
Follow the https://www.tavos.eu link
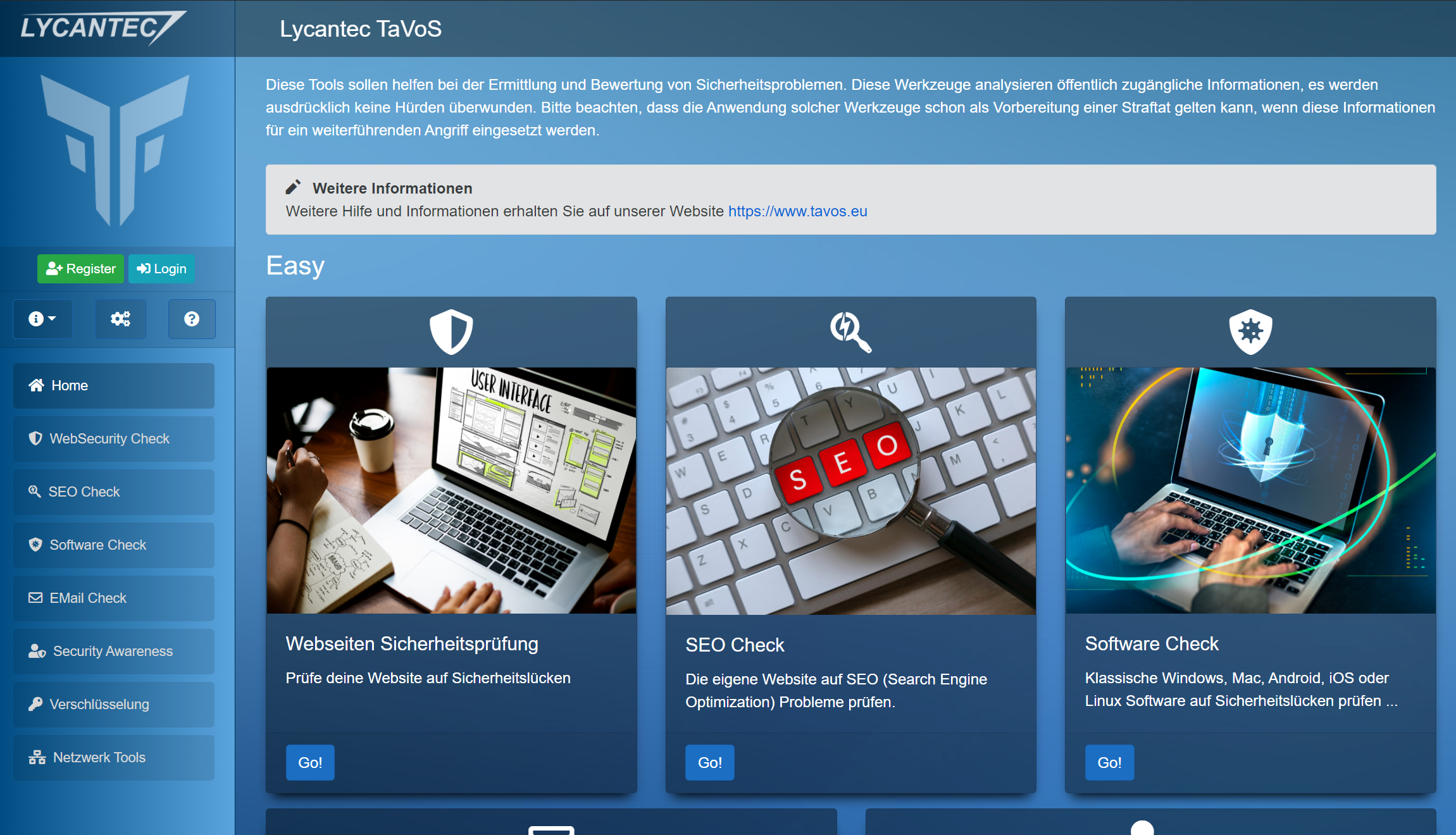pos(797,211)
